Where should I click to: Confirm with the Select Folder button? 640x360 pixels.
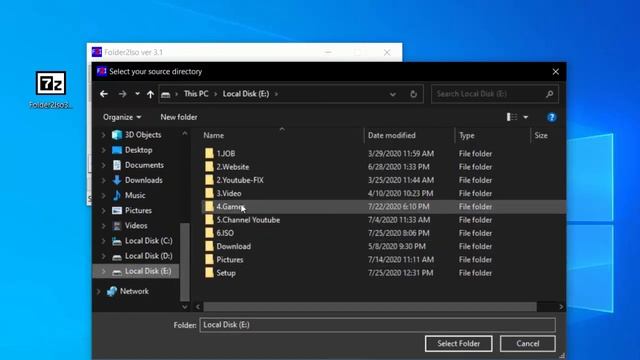pyautogui.click(x=458, y=344)
